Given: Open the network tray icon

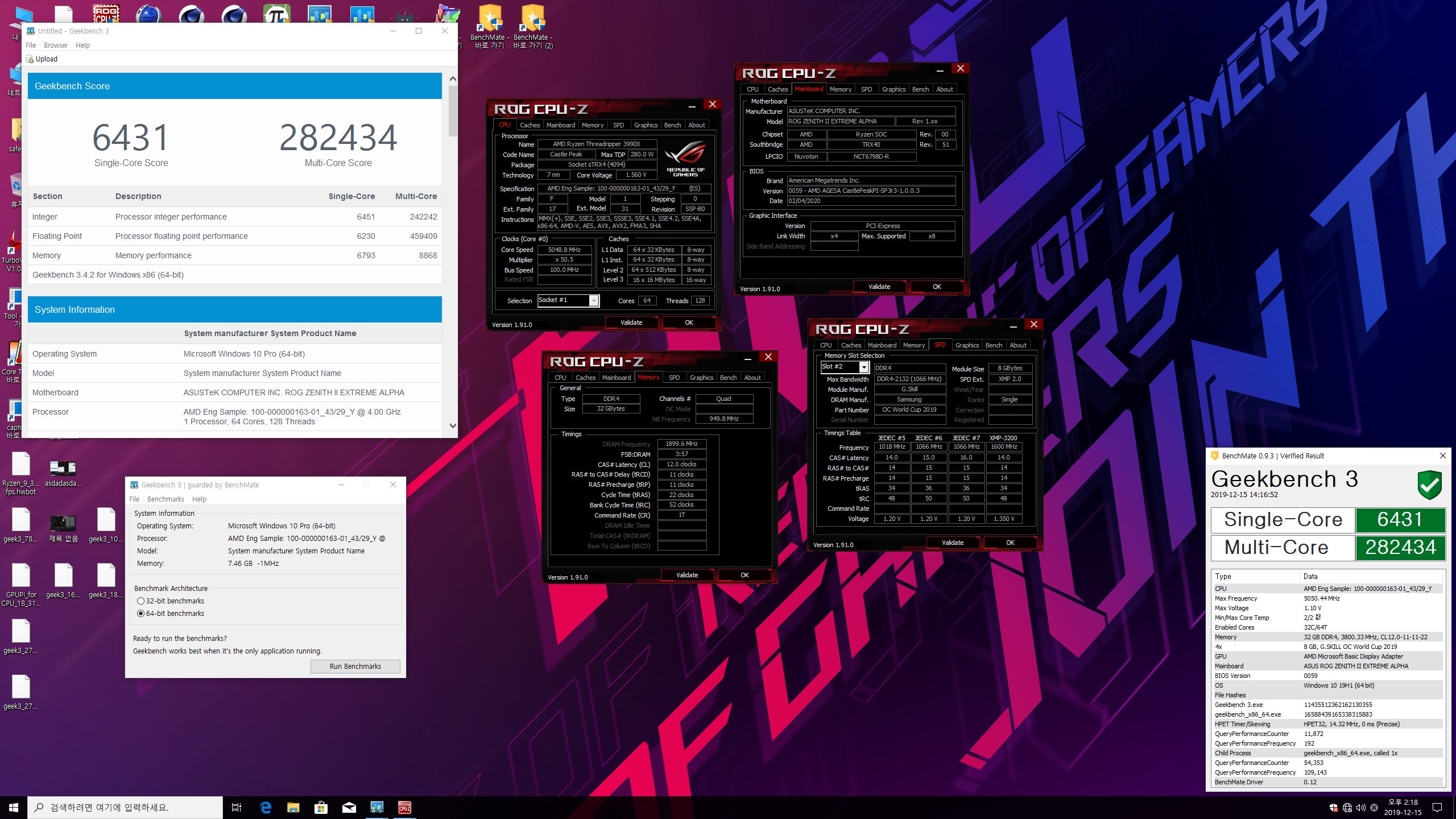Looking at the screenshot, I should coord(1347,808).
